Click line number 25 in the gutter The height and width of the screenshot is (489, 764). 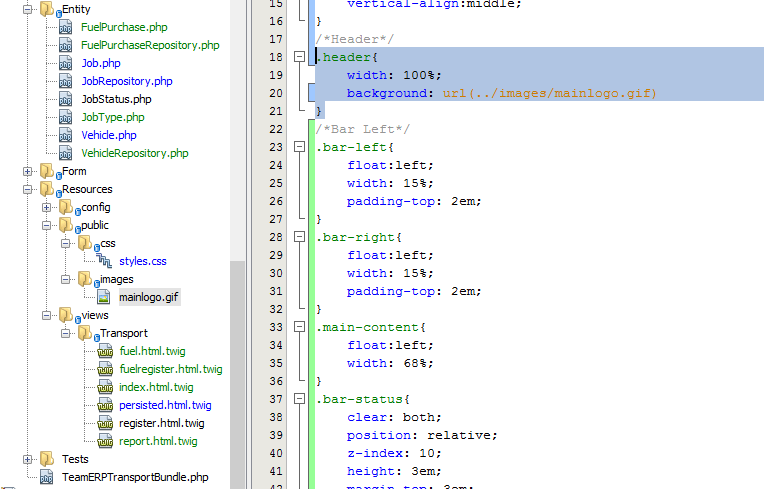pyautogui.click(x=276, y=183)
